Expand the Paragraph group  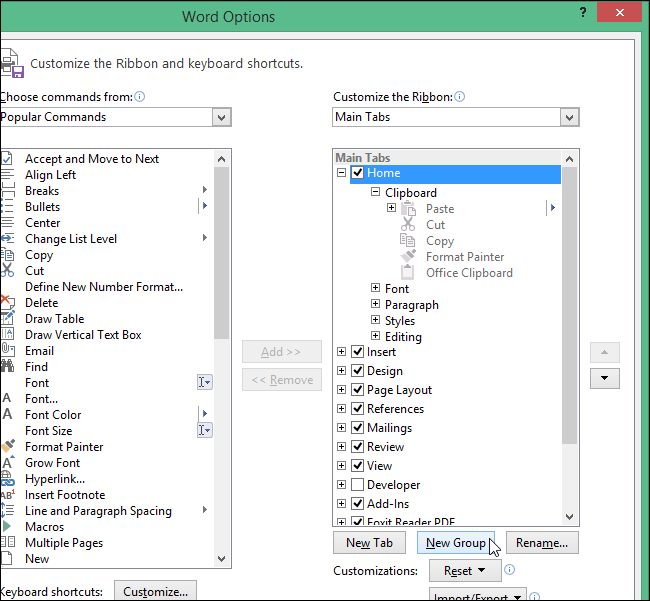pyautogui.click(x=375, y=304)
